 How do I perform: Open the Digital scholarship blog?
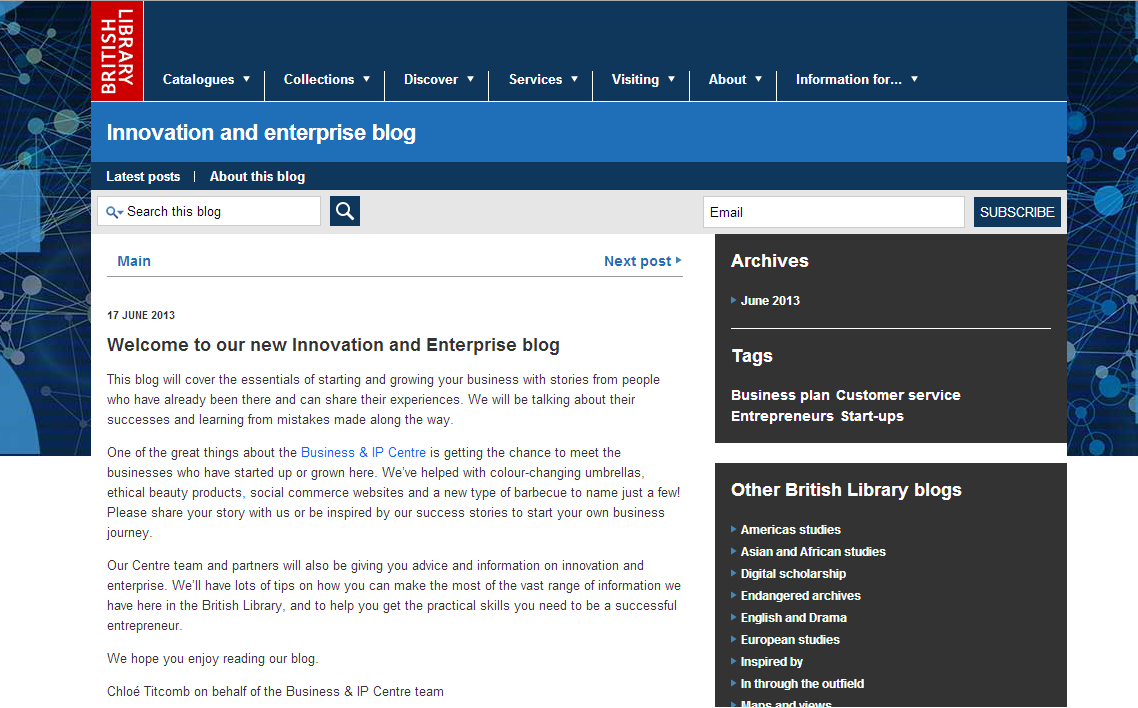793,574
